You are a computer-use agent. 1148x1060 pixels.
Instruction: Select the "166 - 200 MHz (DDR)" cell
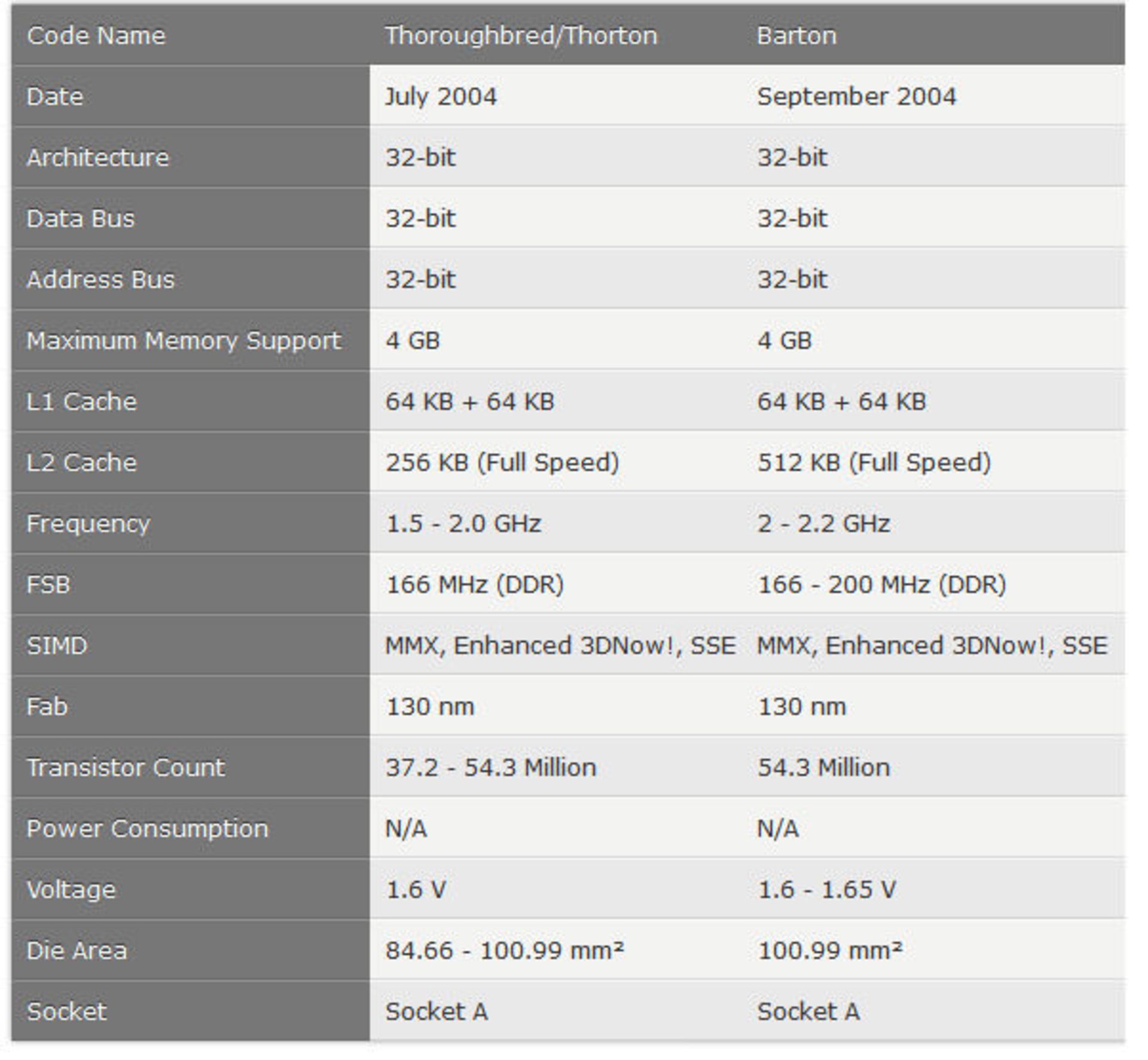point(881,585)
